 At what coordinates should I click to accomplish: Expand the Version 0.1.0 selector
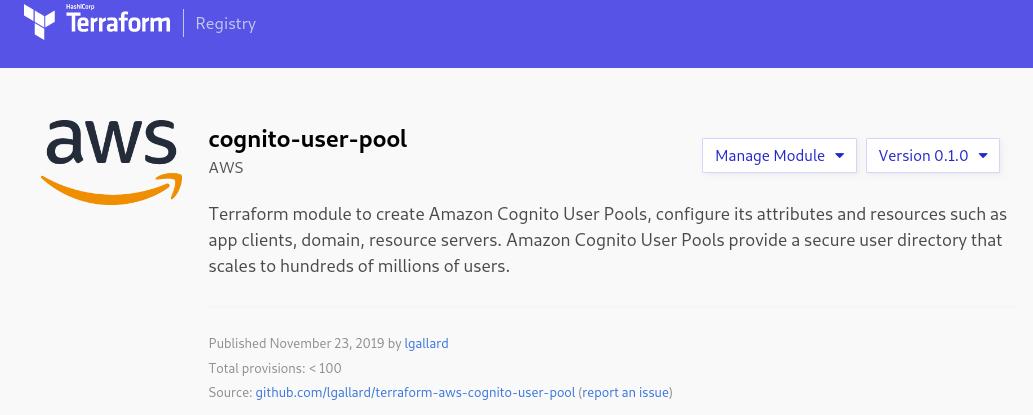(x=933, y=155)
